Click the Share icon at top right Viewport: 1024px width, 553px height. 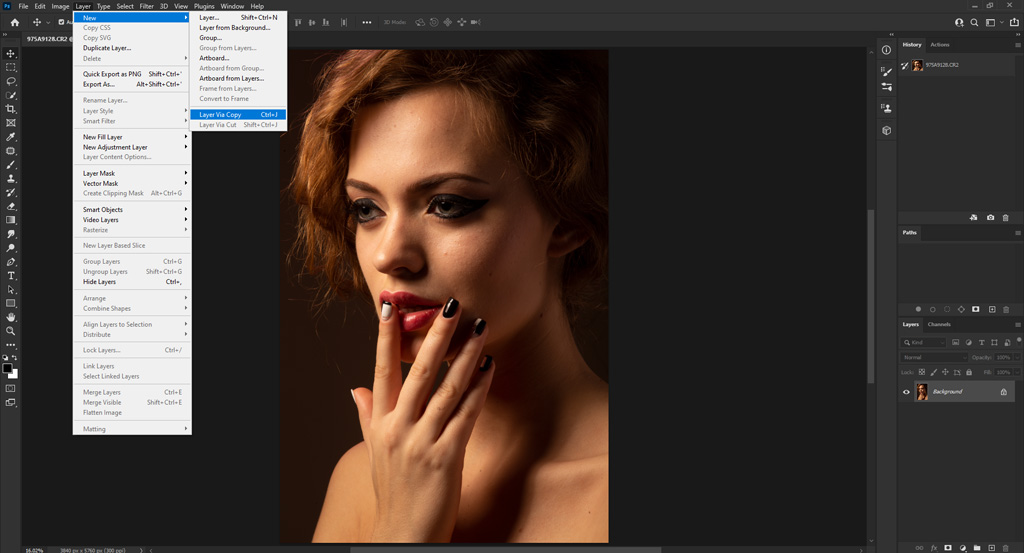1014,22
